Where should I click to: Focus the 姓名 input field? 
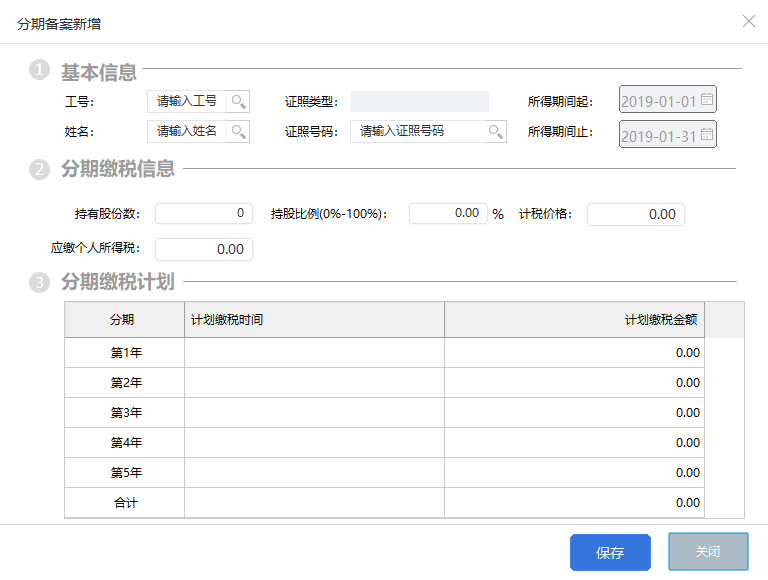187,132
